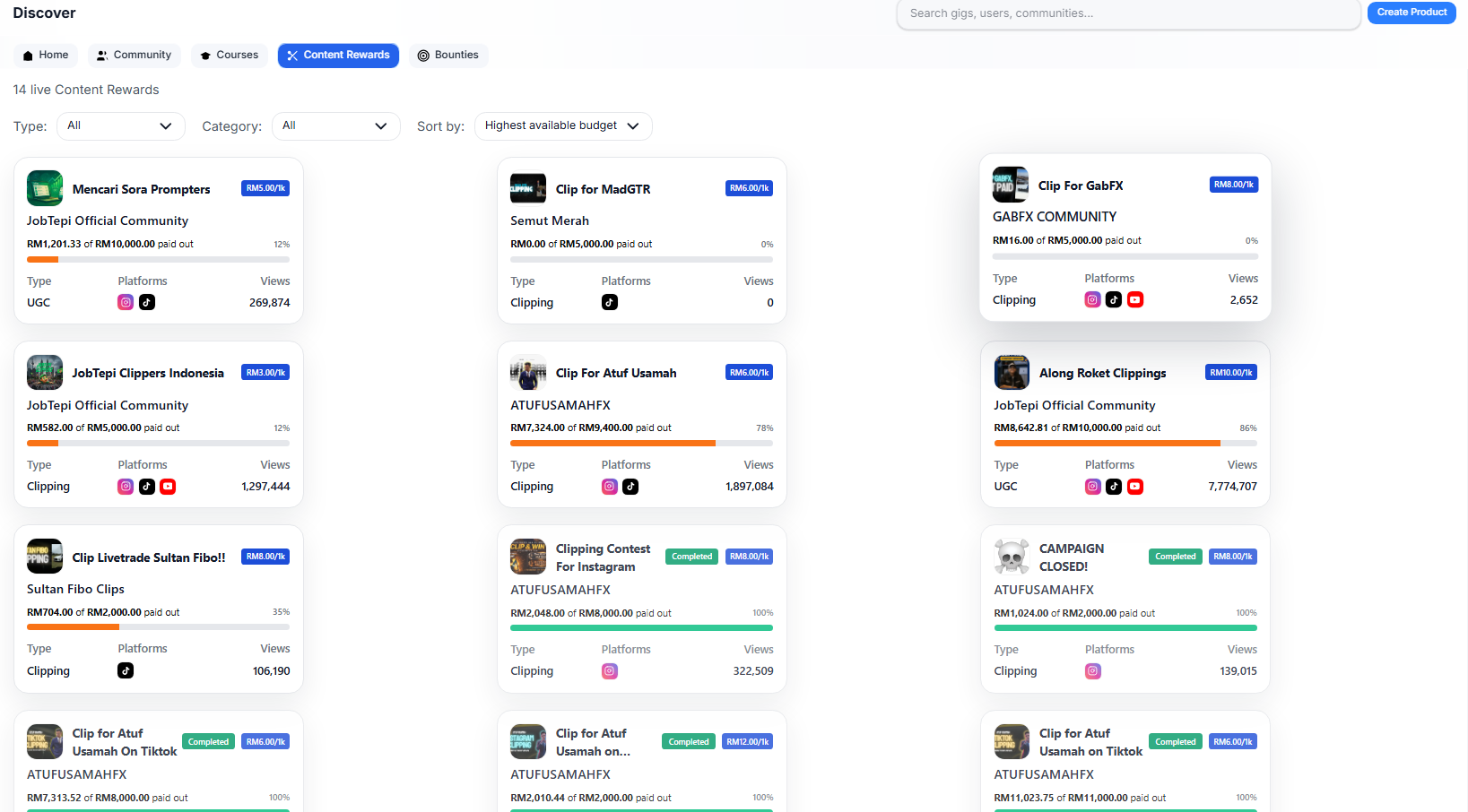1468x812 pixels.
Task: Click YouTube icon on Along Roket Clippings card
Action: pos(1135,487)
